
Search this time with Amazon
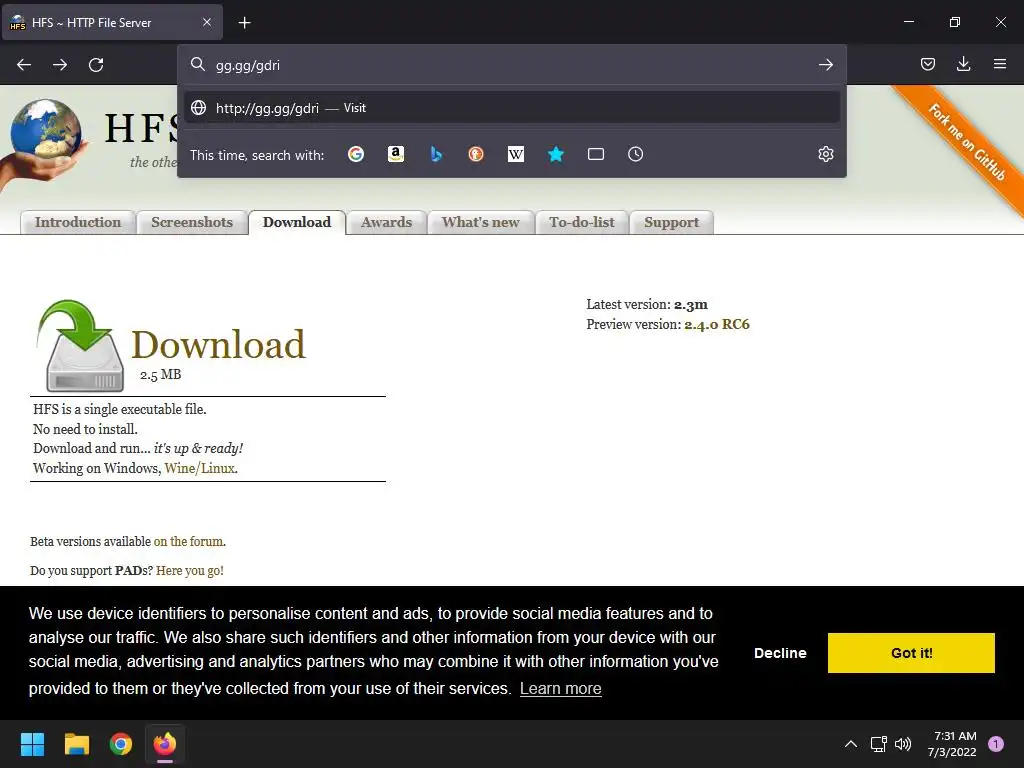(396, 154)
